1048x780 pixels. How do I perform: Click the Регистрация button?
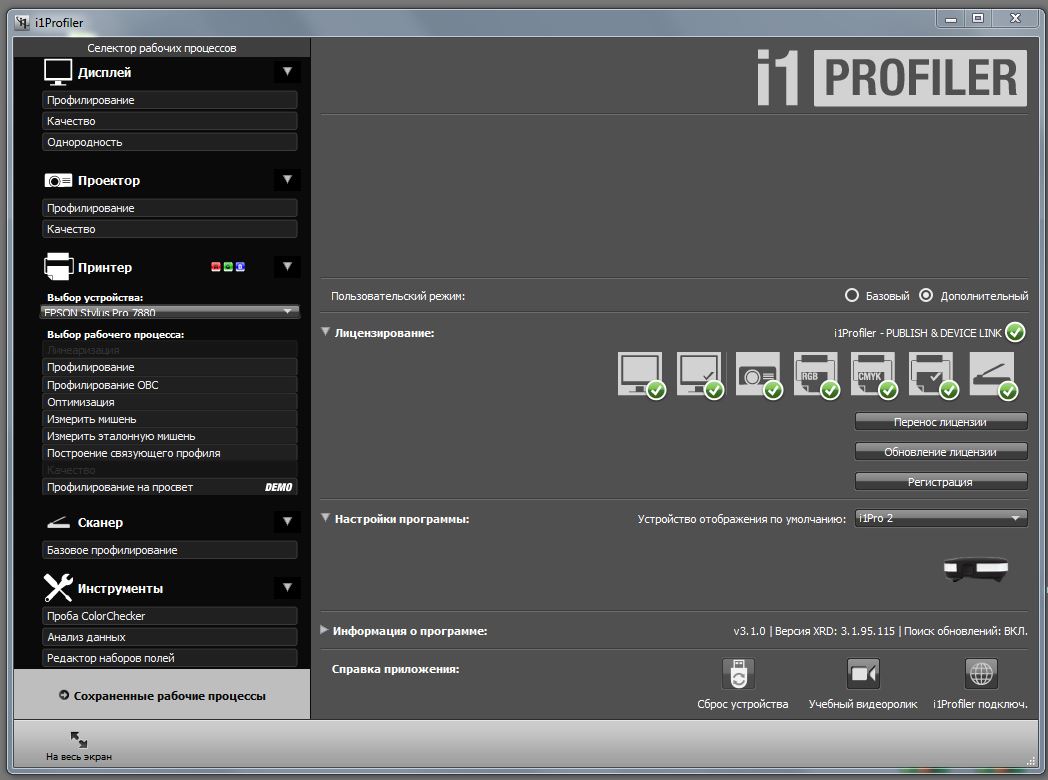(941, 482)
